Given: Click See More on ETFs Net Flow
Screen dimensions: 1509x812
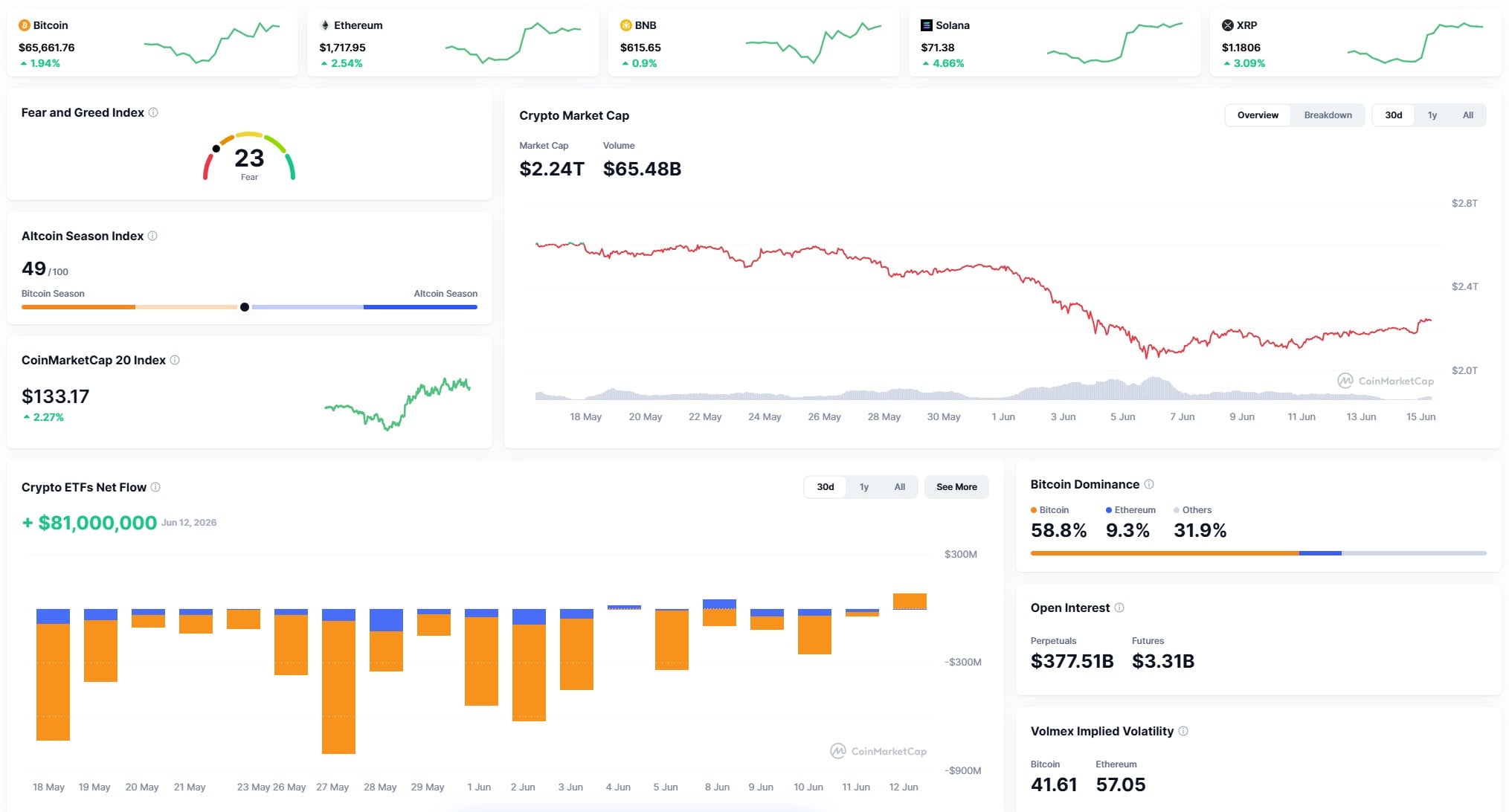Looking at the screenshot, I should click(x=956, y=487).
